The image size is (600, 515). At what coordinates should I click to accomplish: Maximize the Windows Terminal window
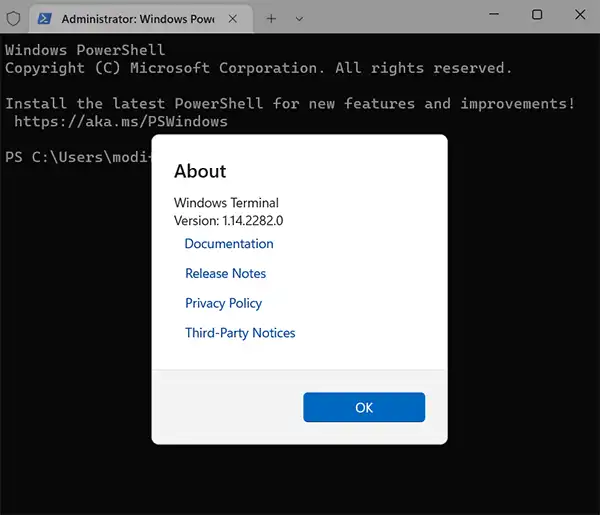pos(537,15)
